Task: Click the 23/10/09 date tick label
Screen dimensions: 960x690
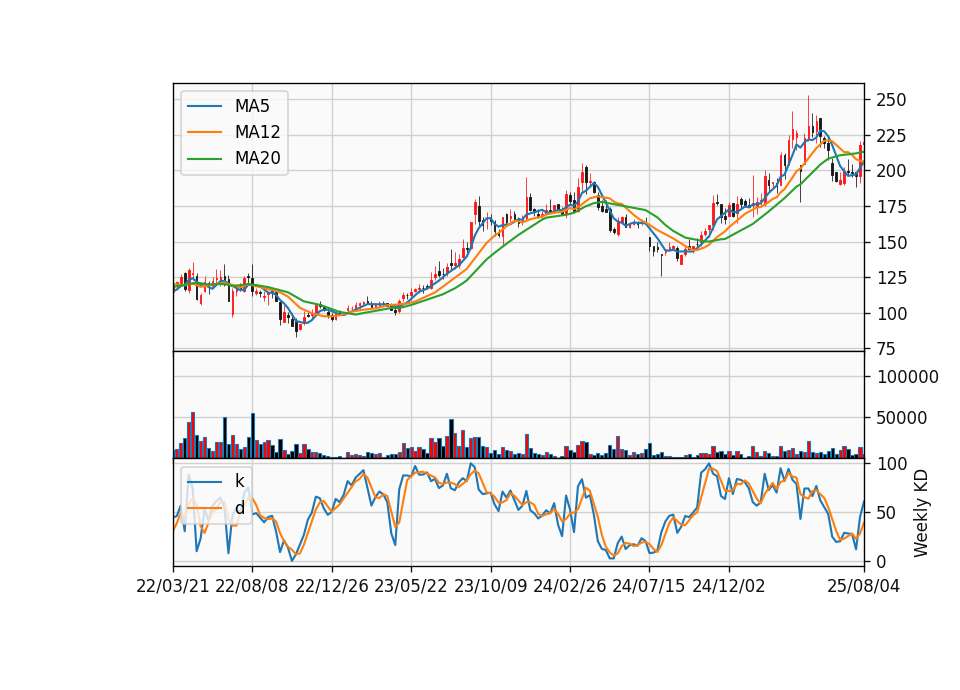Action: pyautogui.click(x=490, y=586)
